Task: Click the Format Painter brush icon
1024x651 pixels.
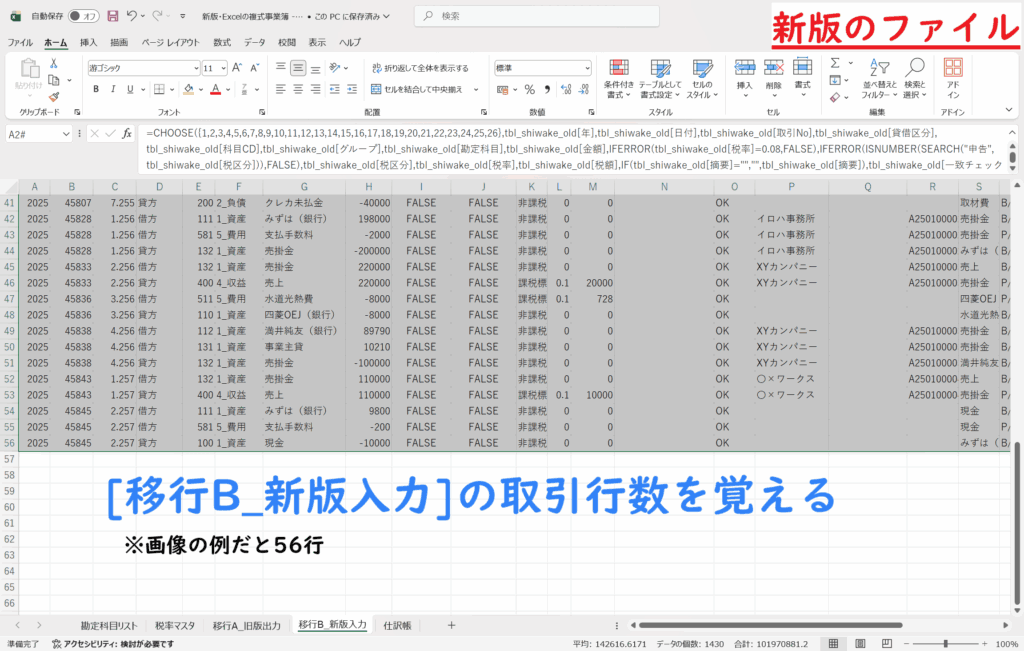Action: (x=54, y=96)
